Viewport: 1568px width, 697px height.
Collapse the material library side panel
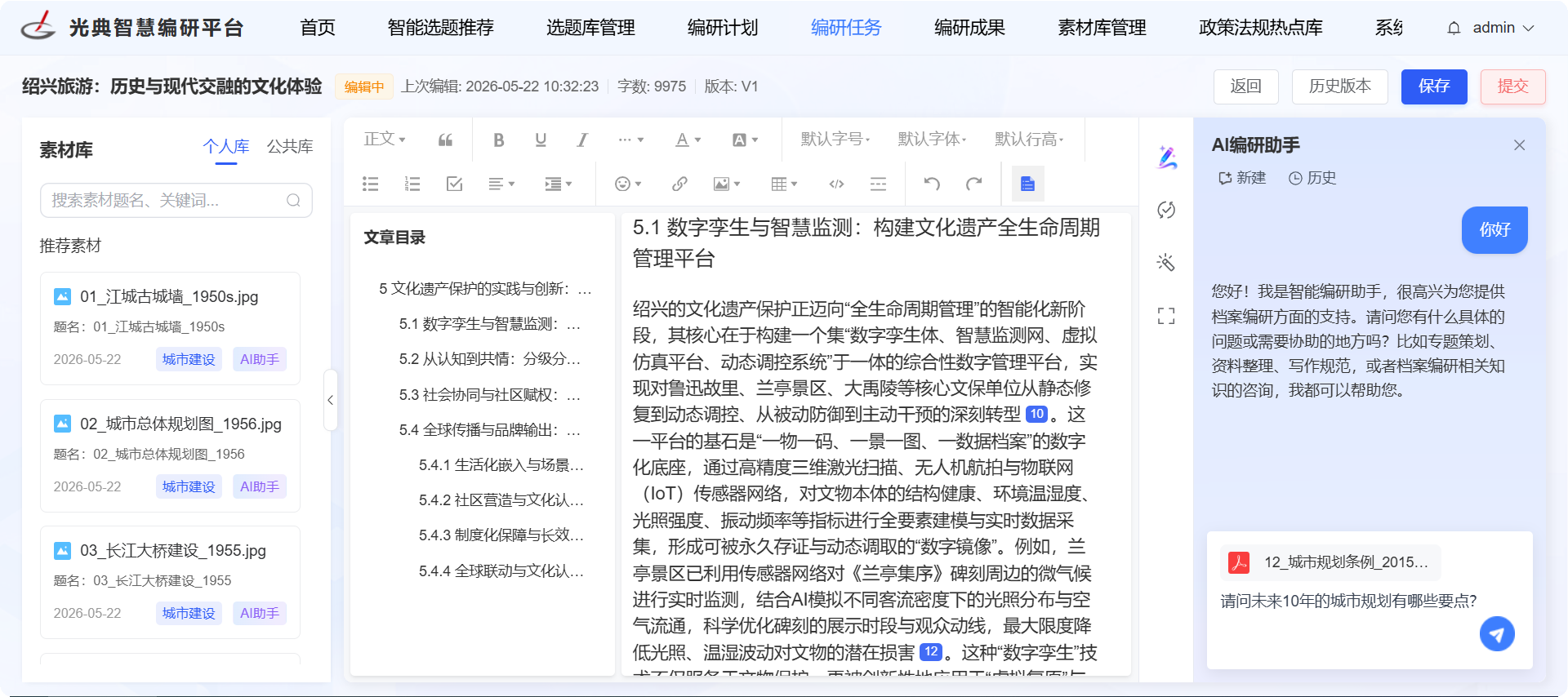[330, 400]
